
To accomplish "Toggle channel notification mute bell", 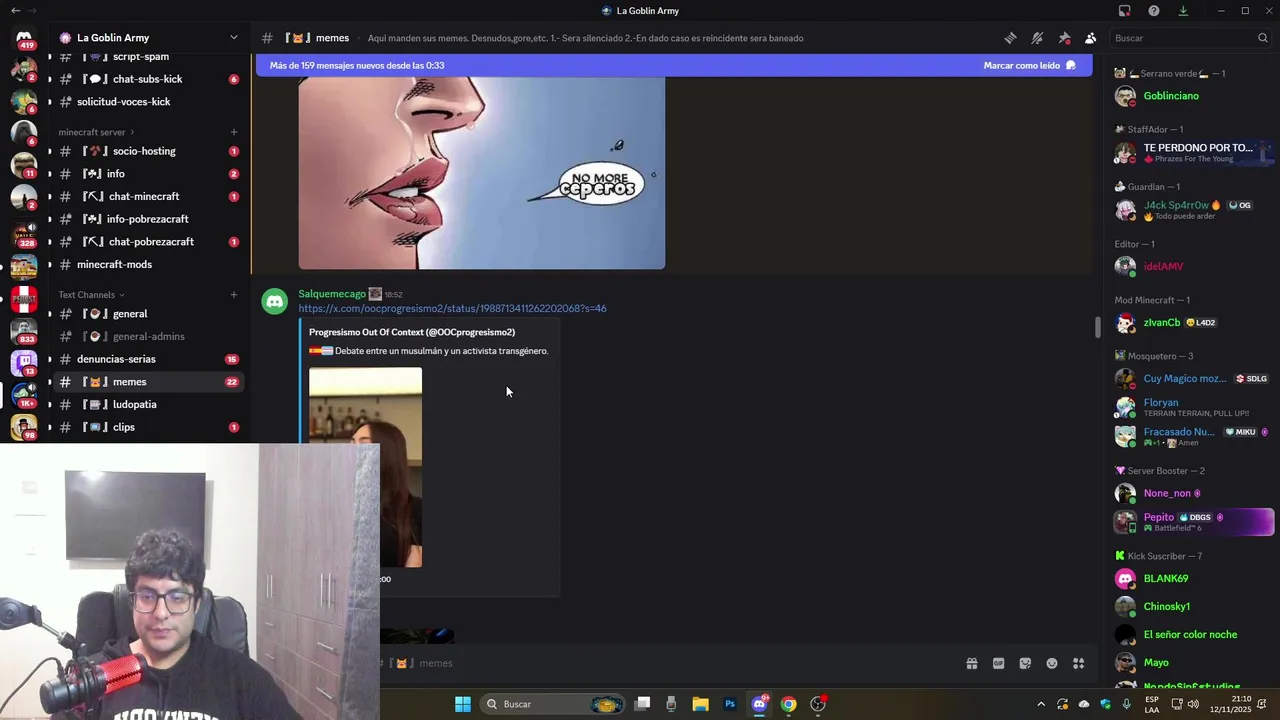I will point(1037,38).
